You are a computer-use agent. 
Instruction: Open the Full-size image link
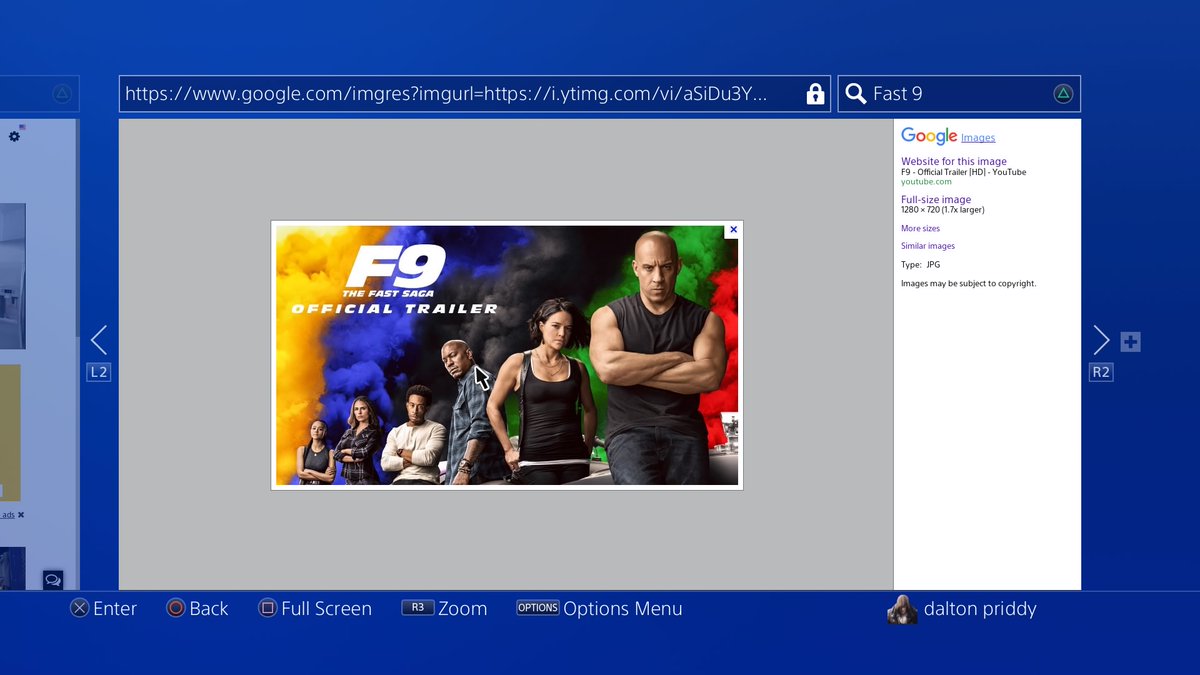[936, 200]
